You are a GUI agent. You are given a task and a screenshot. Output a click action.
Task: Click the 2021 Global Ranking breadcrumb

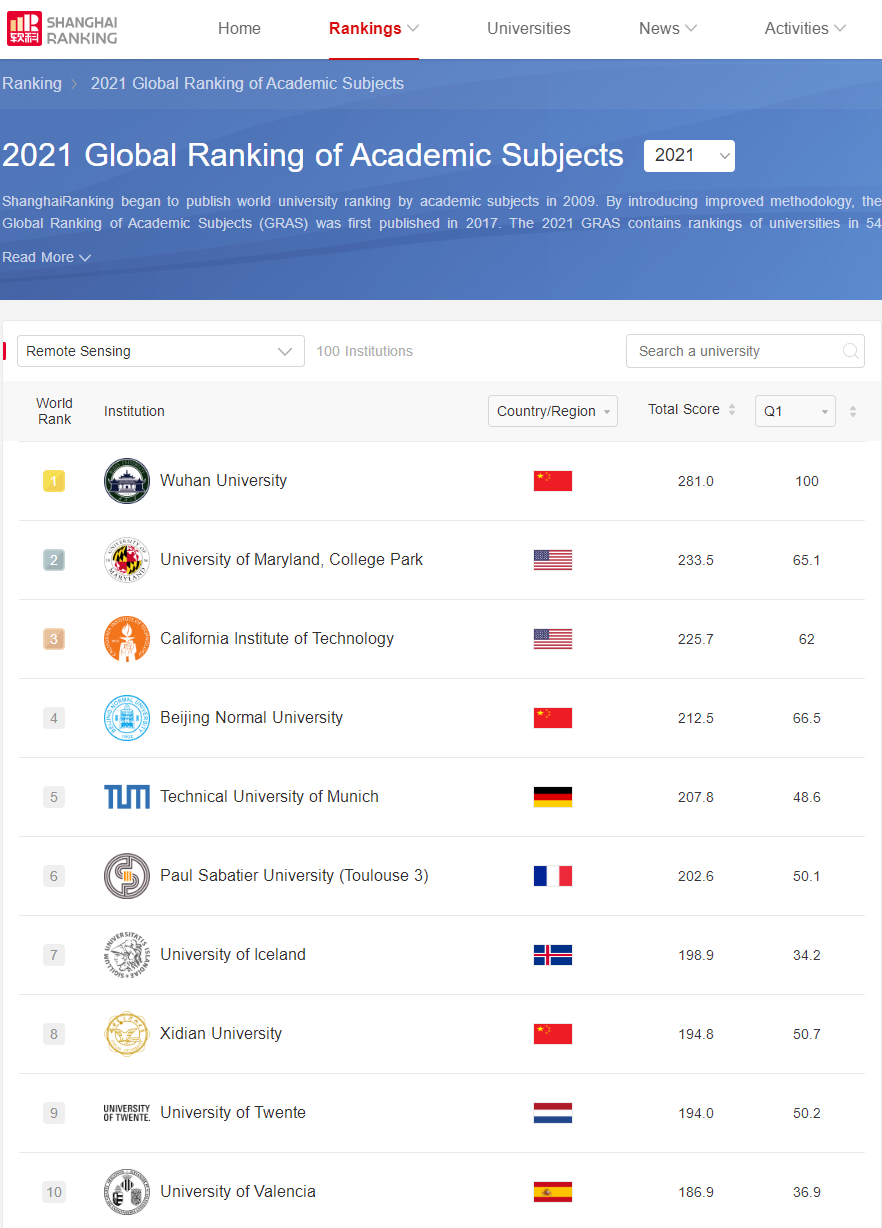pos(247,83)
